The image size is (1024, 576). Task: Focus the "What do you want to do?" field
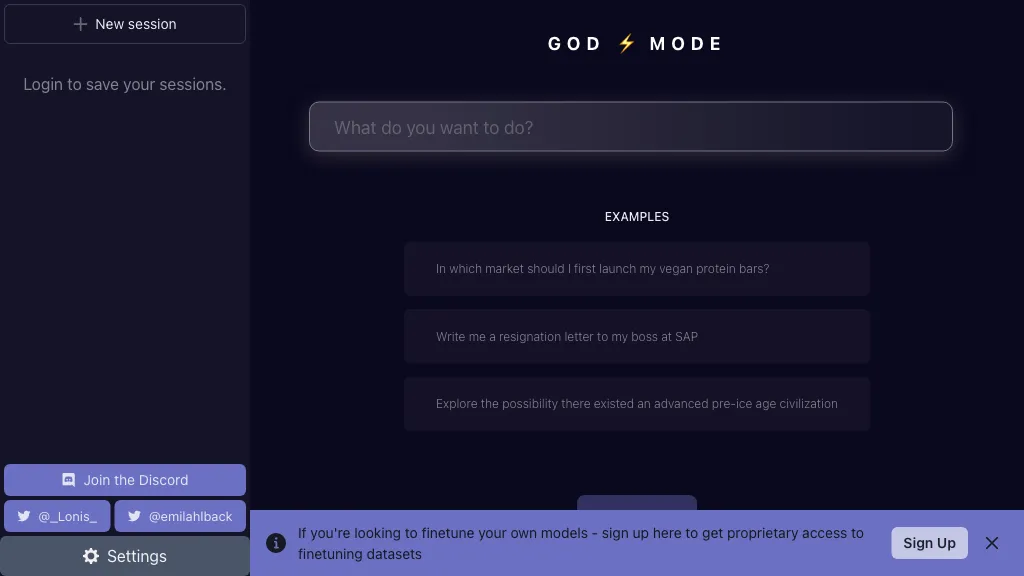click(630, 127)
